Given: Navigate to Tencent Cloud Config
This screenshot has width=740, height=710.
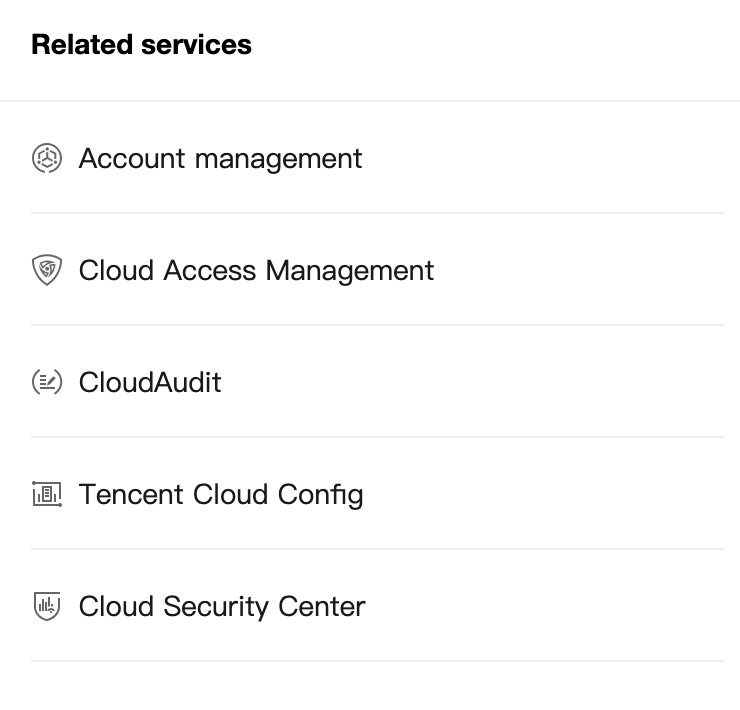Looking at the screenshot, I should click(221, 494).
